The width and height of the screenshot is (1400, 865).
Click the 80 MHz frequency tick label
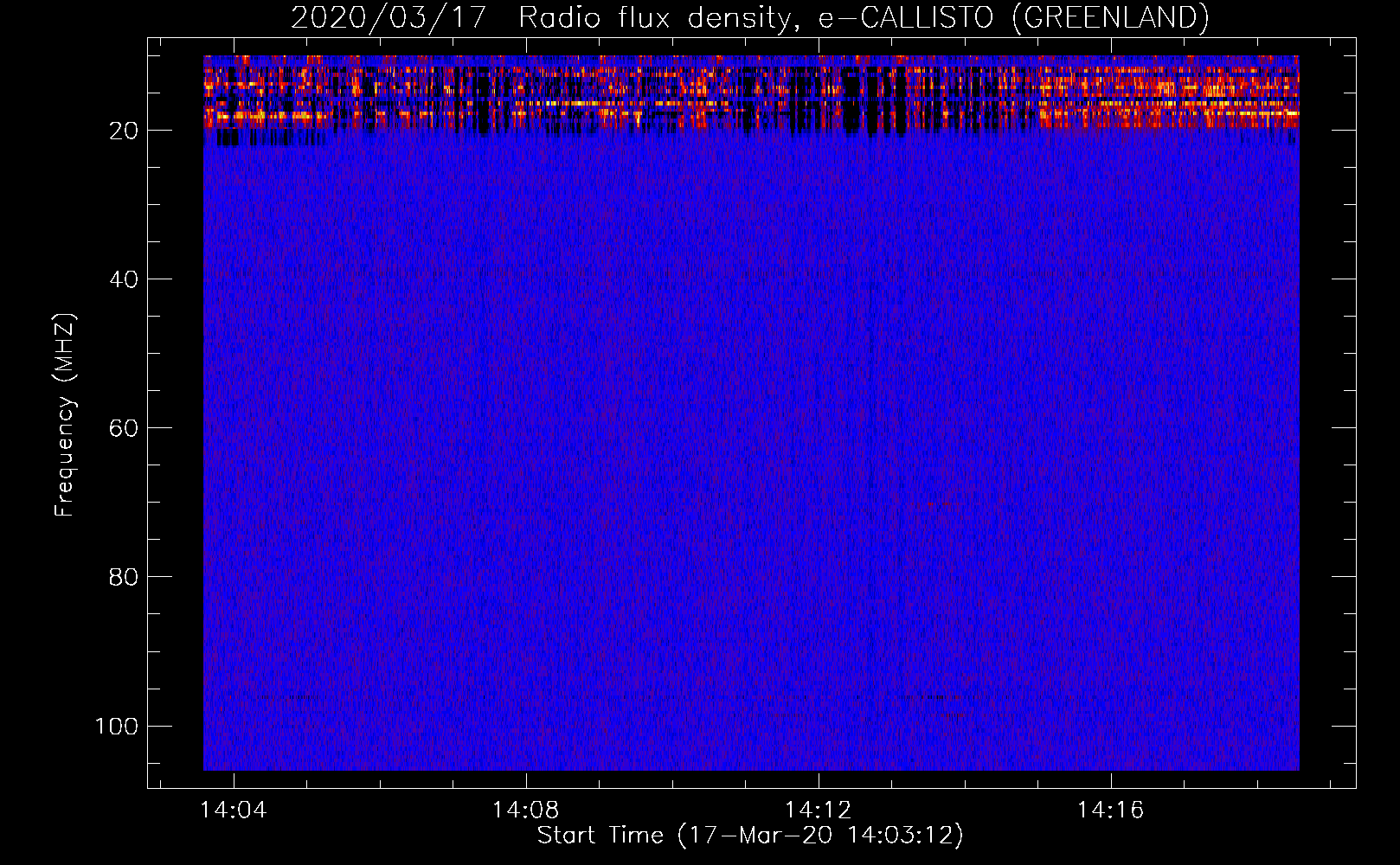[124, 577]
